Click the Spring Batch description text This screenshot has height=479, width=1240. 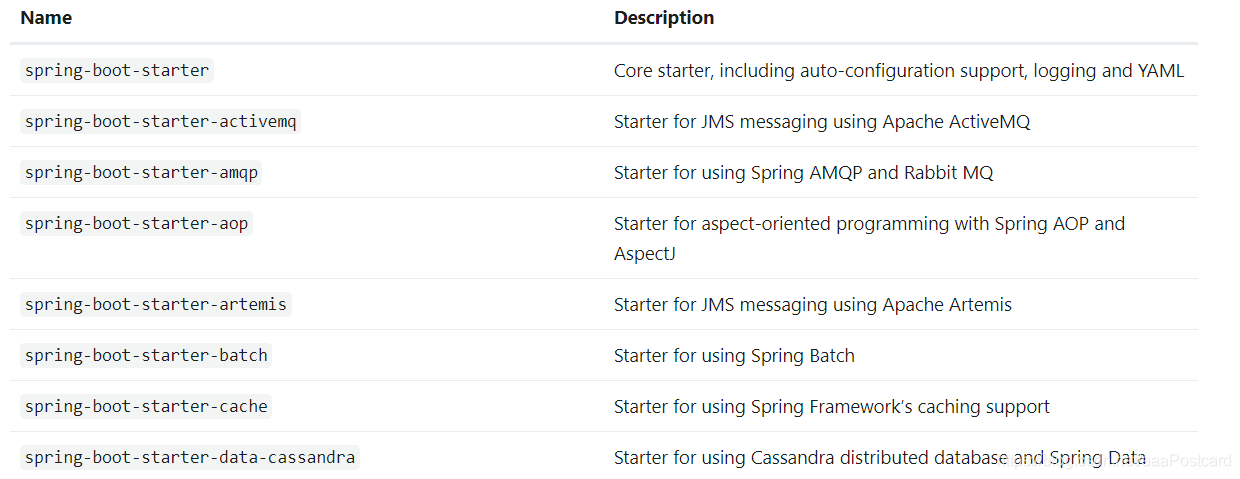(x=734, y=356)
